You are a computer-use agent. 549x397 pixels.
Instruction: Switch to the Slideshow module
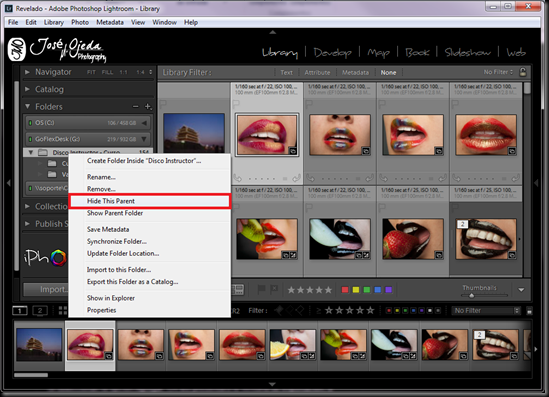point(468,53)
